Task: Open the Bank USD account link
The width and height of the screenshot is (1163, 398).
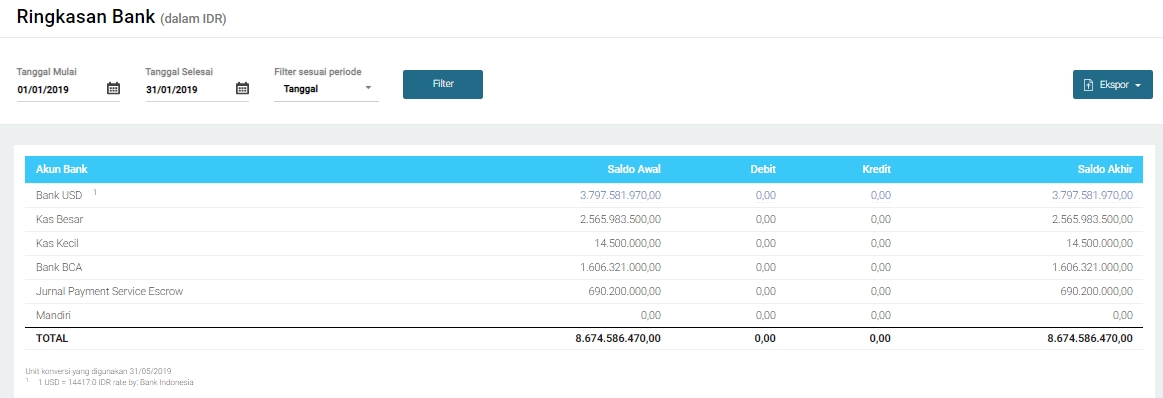Action: [x=59, y=196]
